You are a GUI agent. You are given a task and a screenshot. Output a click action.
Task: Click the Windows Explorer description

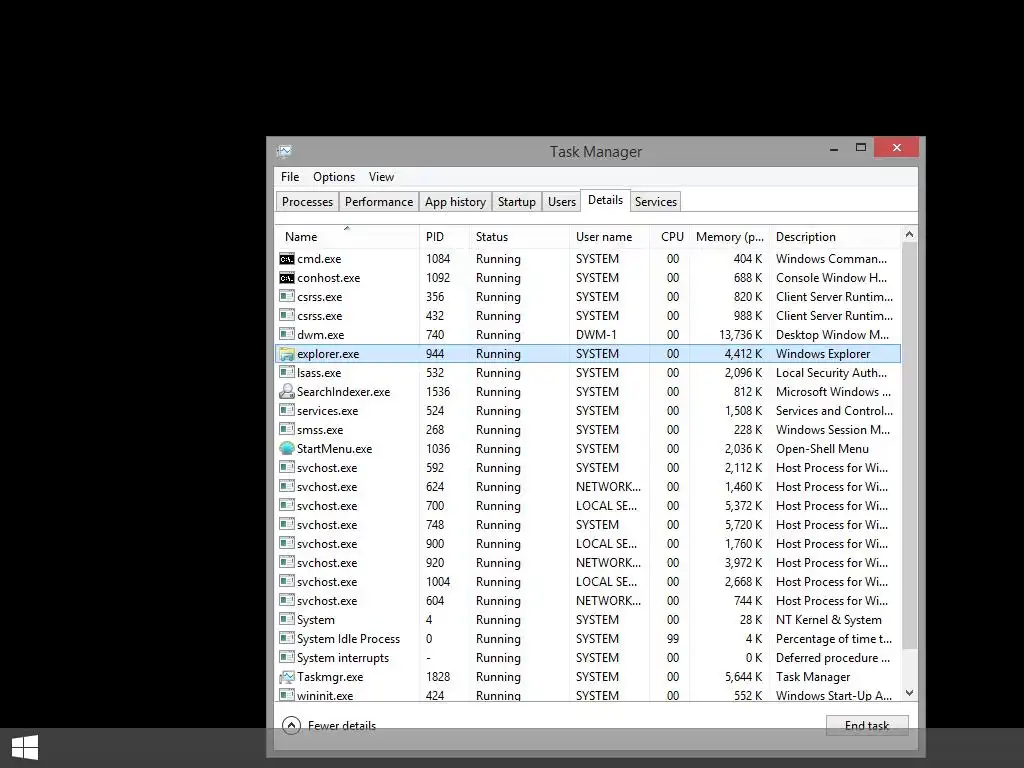(823, 354)
